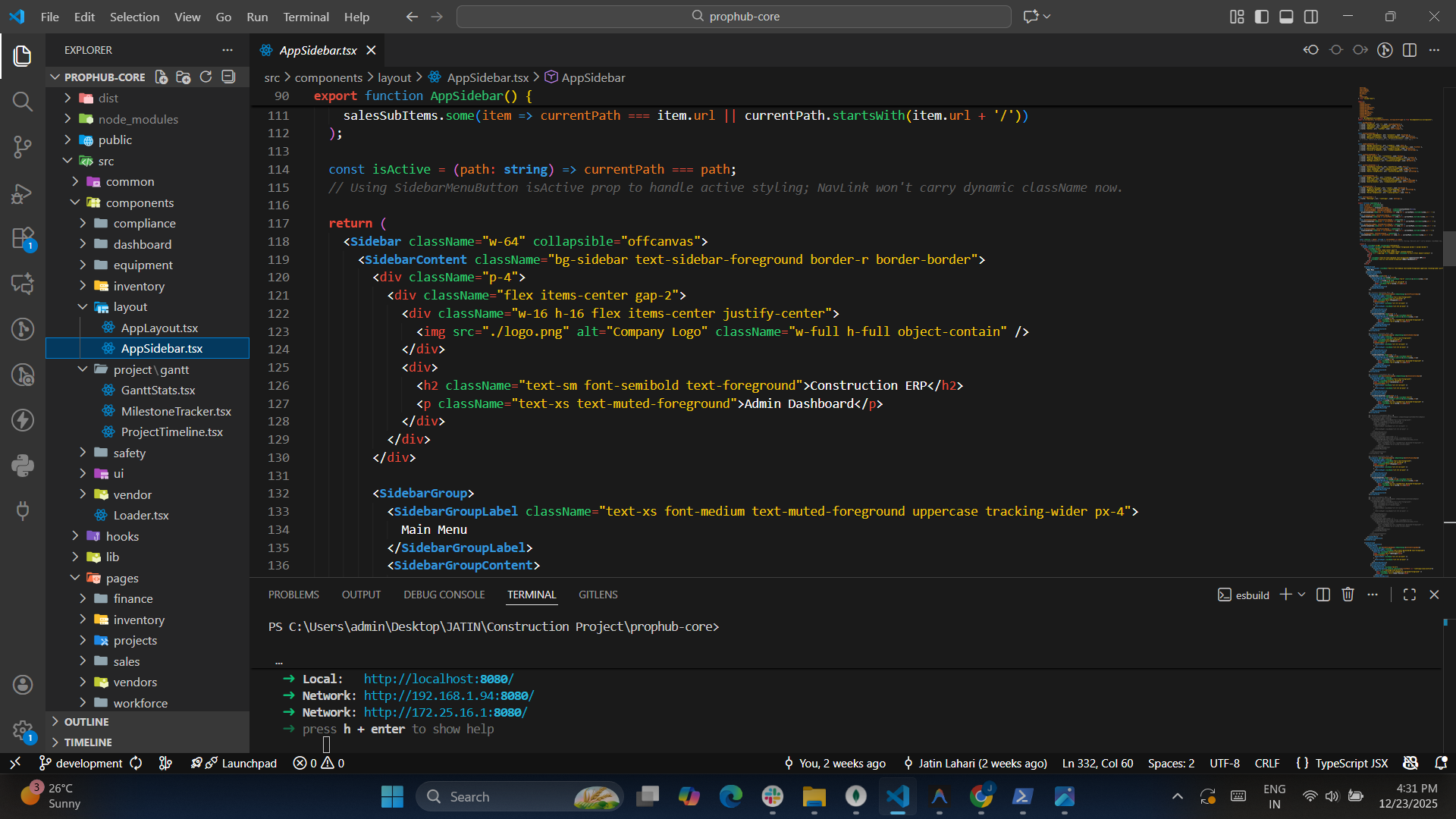Kill the terminal with trash icon
This screenshot has height=819, width=1456.
1348,595
